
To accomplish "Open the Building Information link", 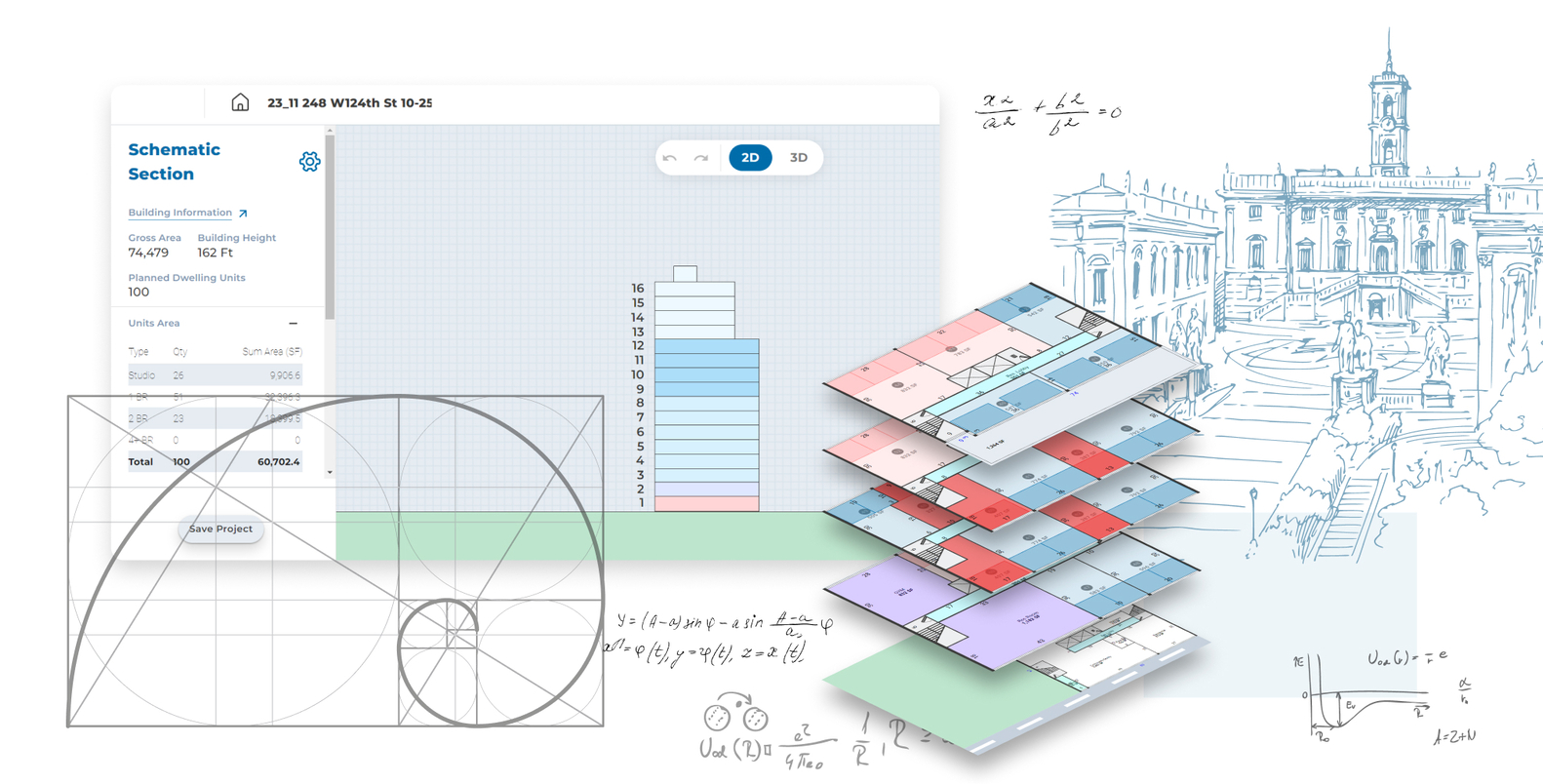I will pos(179,213).
